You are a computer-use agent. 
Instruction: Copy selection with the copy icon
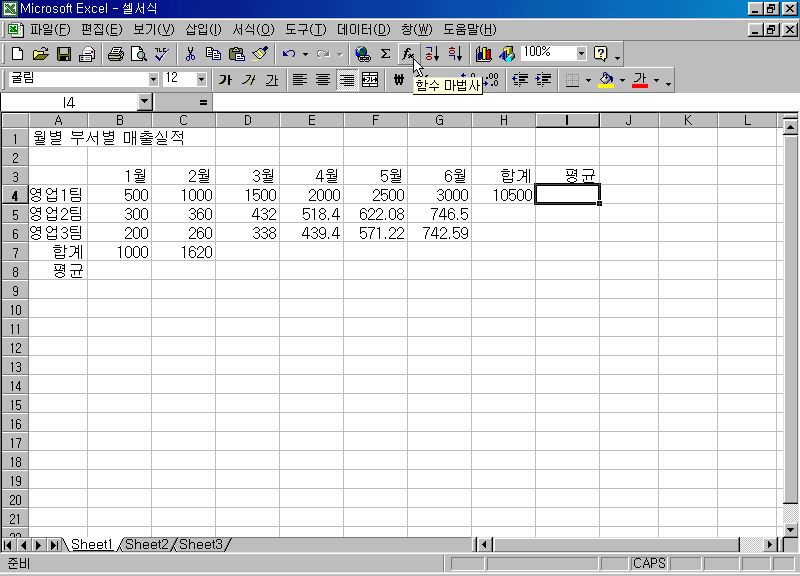[x=213, y=54]
